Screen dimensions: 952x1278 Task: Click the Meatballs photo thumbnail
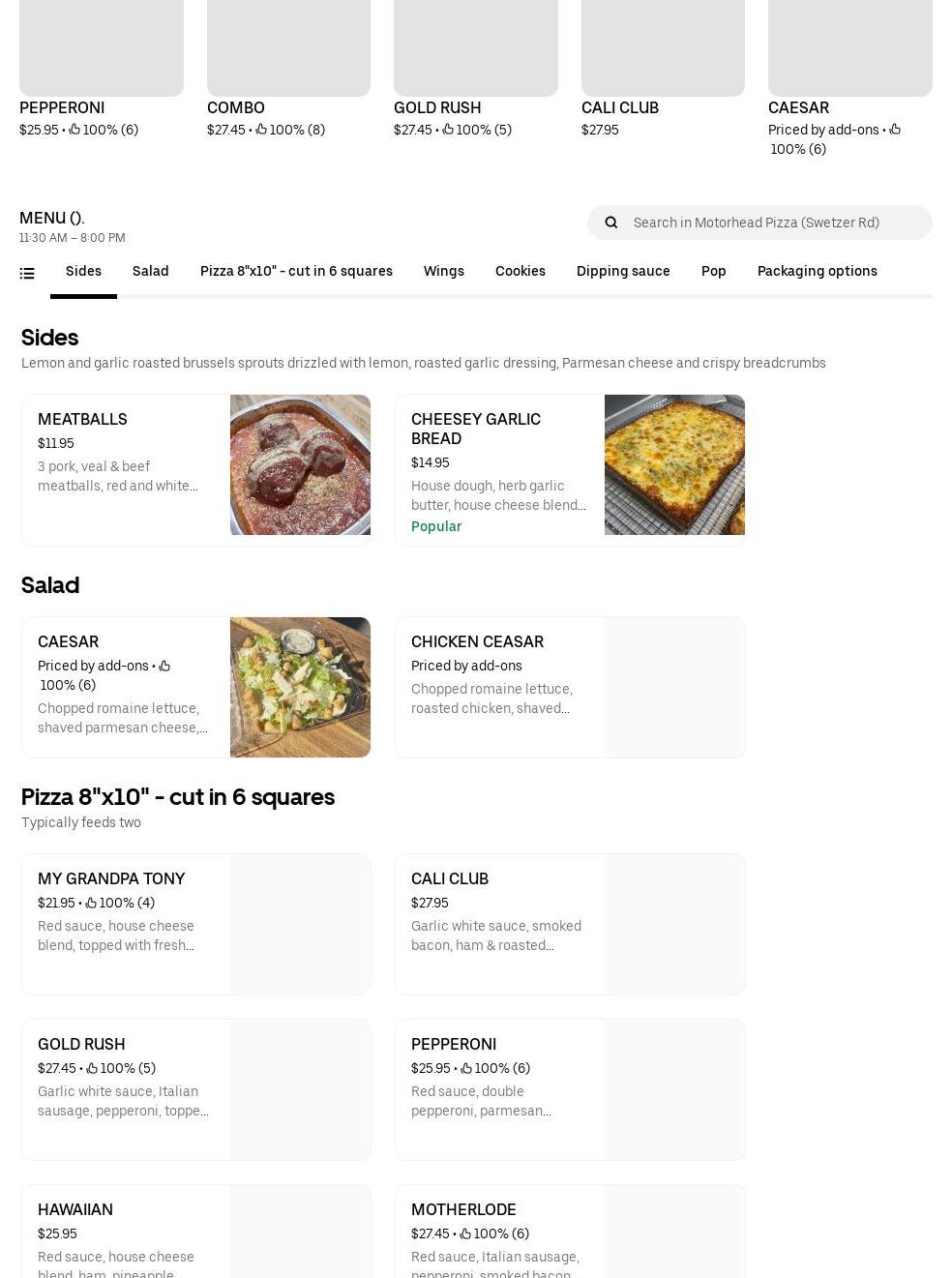tap(300, 464)
